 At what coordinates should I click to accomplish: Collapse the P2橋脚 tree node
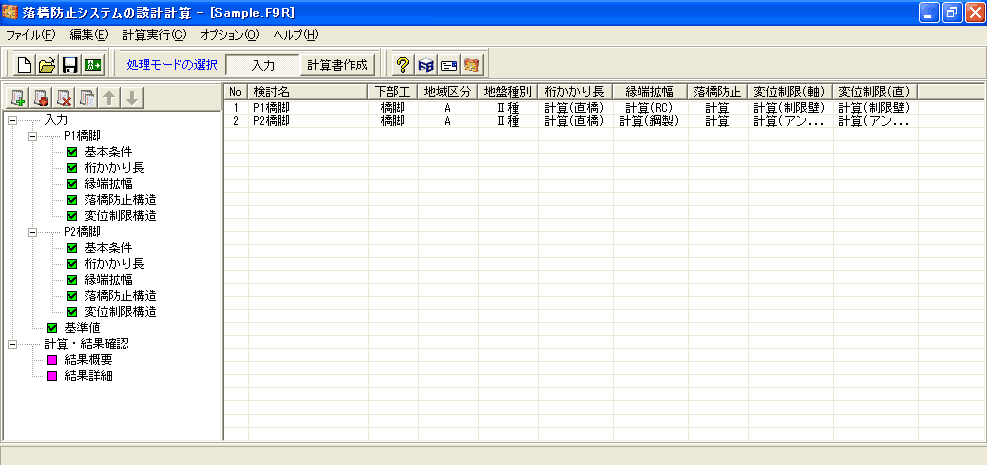(x=33, y=232)
